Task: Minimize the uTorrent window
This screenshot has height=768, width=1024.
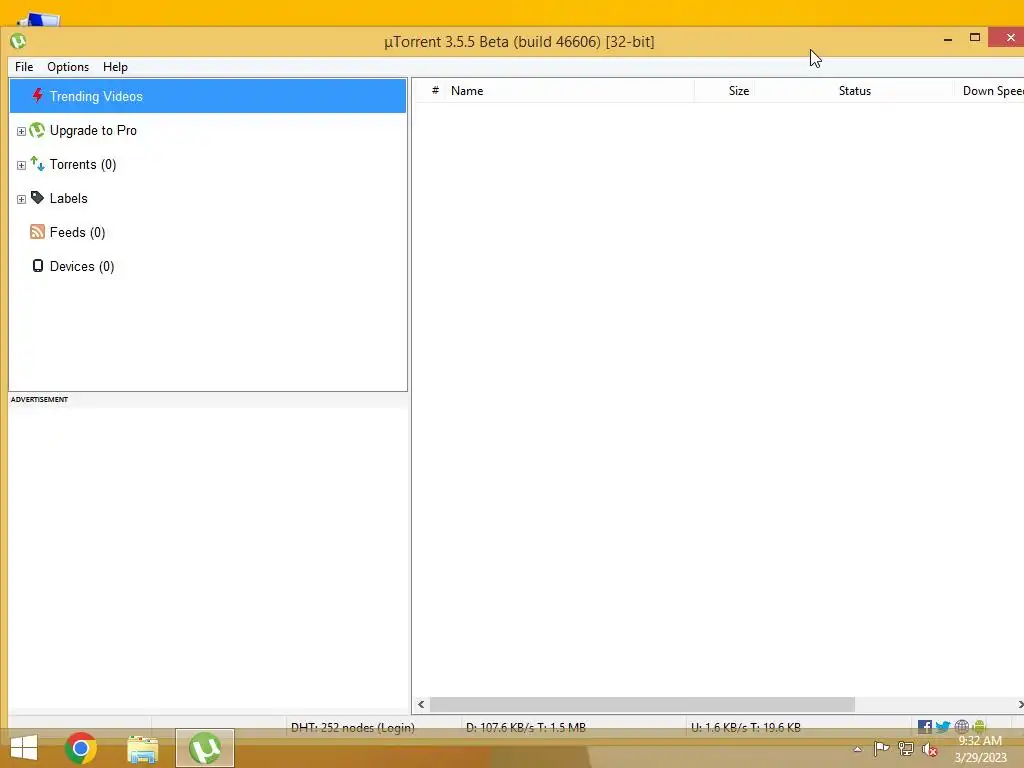Action: coord(948,39)
